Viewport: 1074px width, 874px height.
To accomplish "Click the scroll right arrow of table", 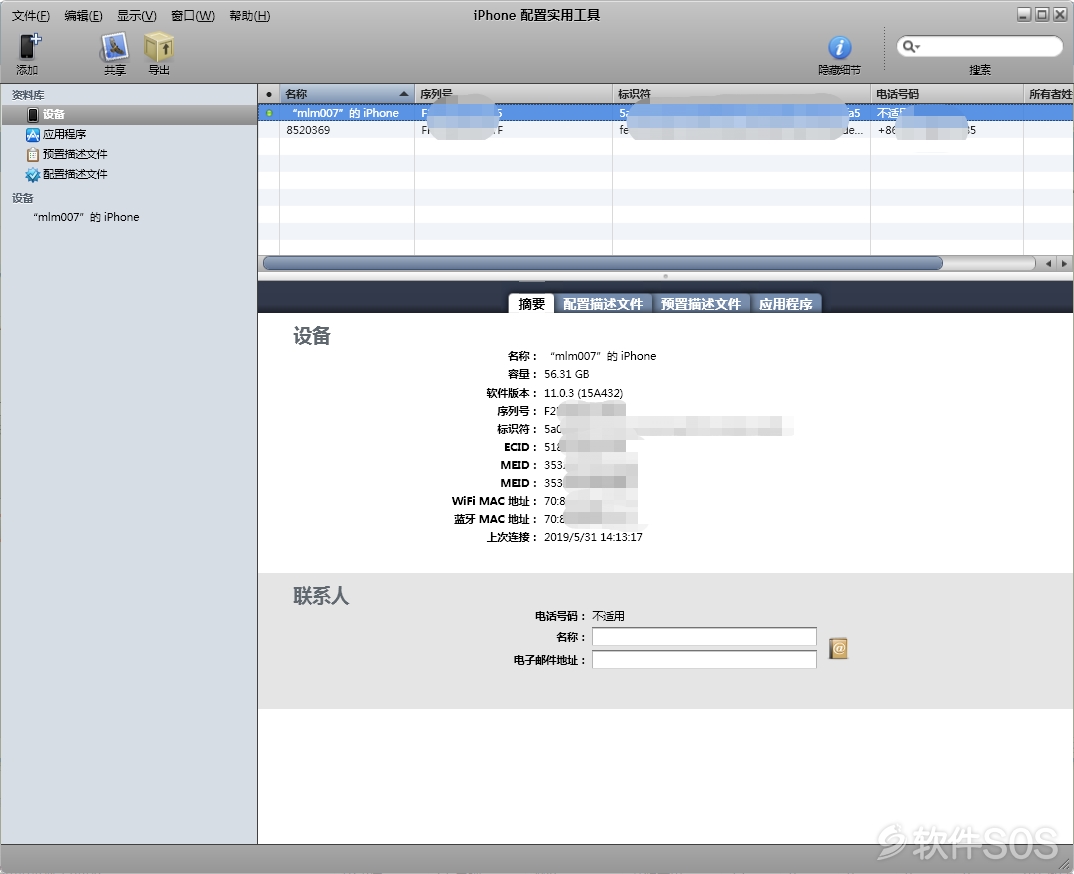I will click(1064, 263).
